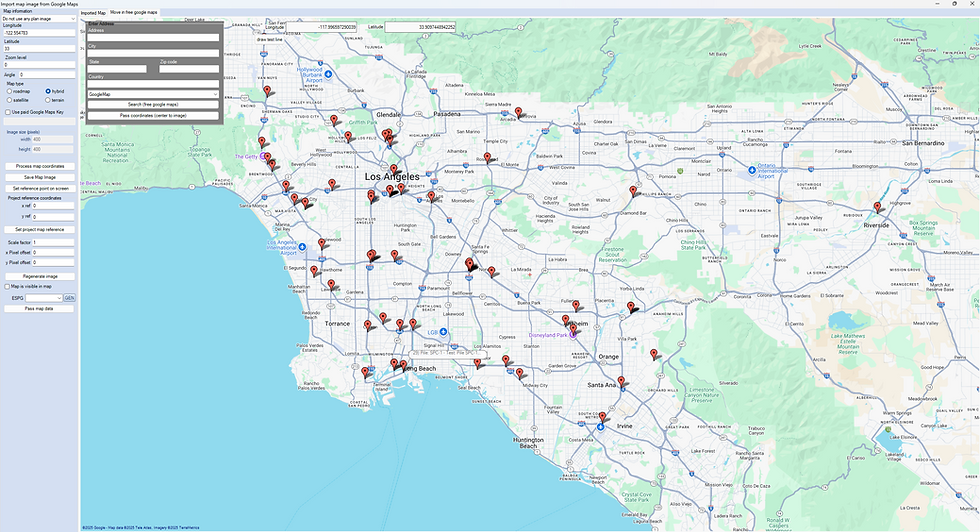The height and width of the screenshot is (532, 980).
Task: Expand the ESPG combo box
Action: (x=44, y=298)
